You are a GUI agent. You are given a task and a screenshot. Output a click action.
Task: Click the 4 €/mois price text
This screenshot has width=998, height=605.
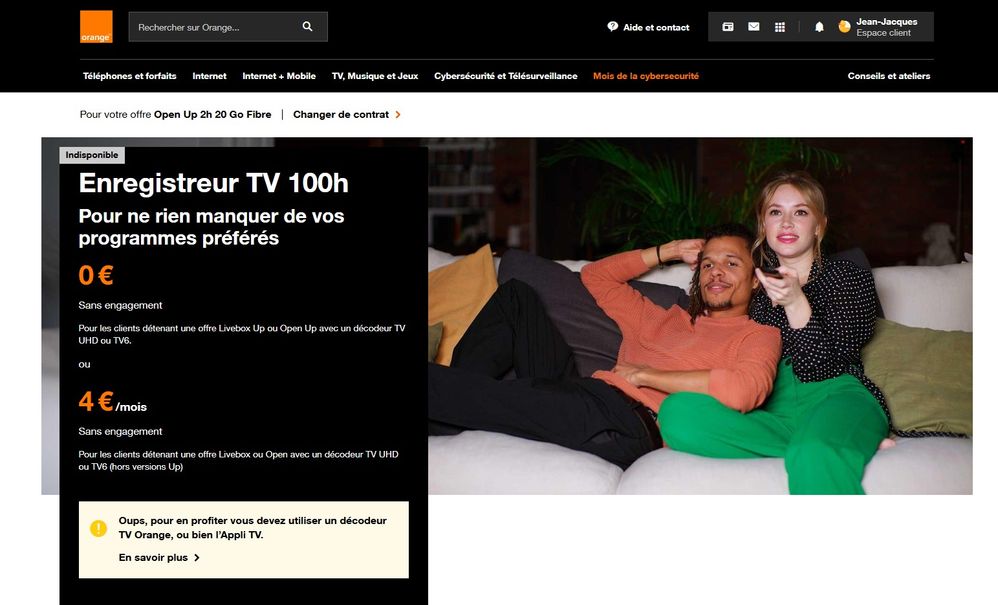pyautogui.click(x=113, y=402)
